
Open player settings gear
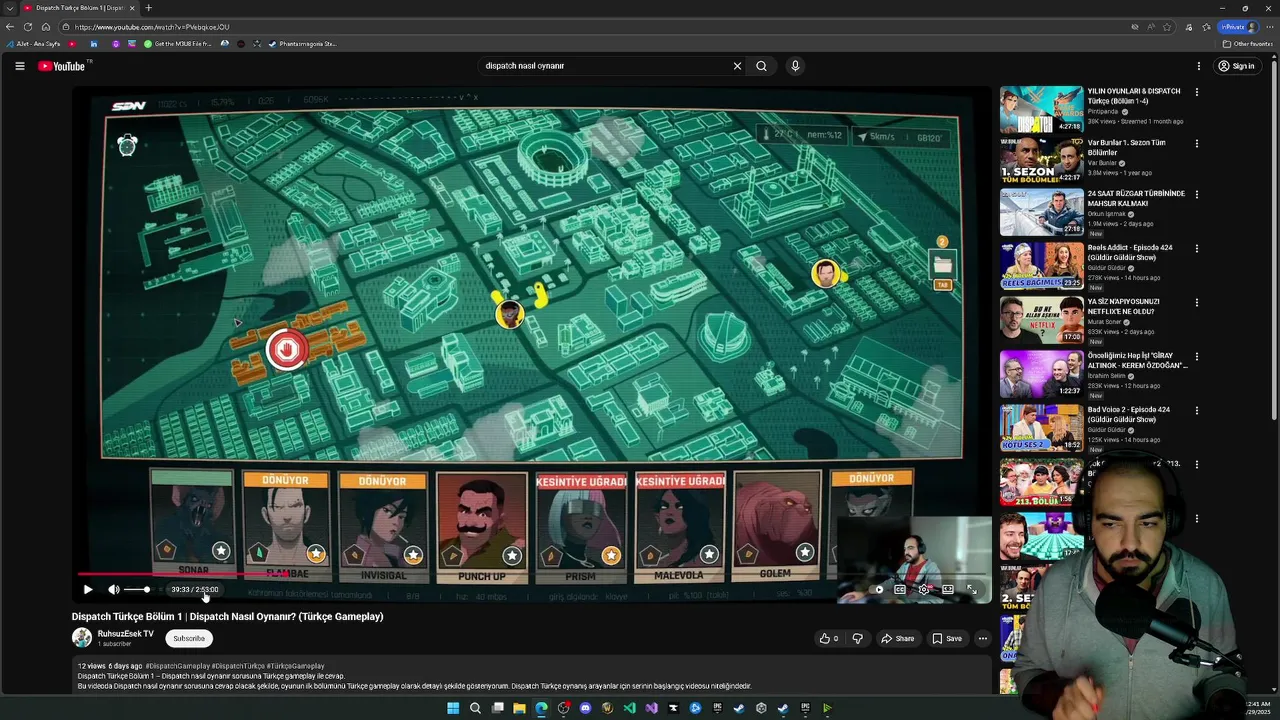tap(924, 589)
